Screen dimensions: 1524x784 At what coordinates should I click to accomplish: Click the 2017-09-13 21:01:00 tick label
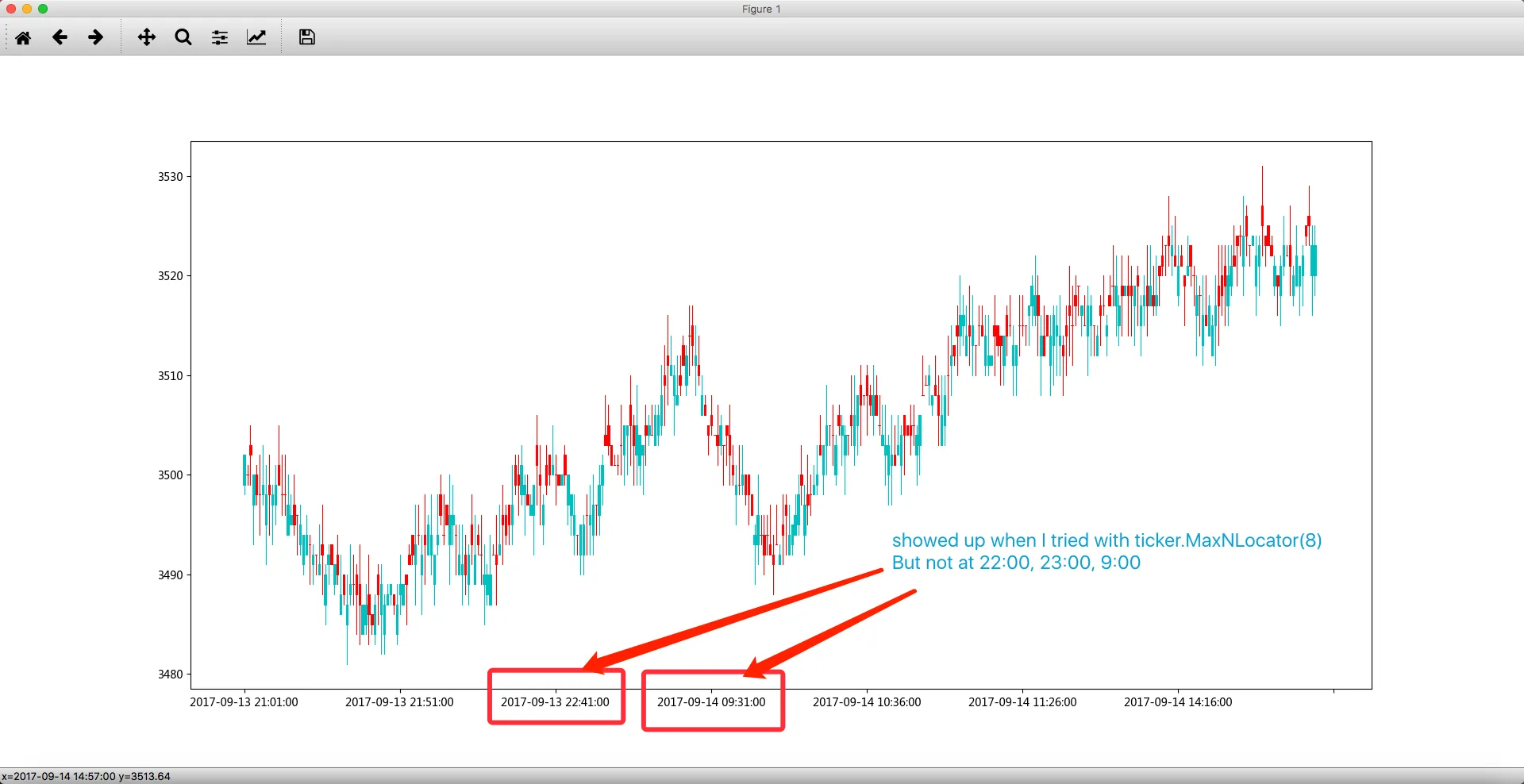tap(244, 702)
